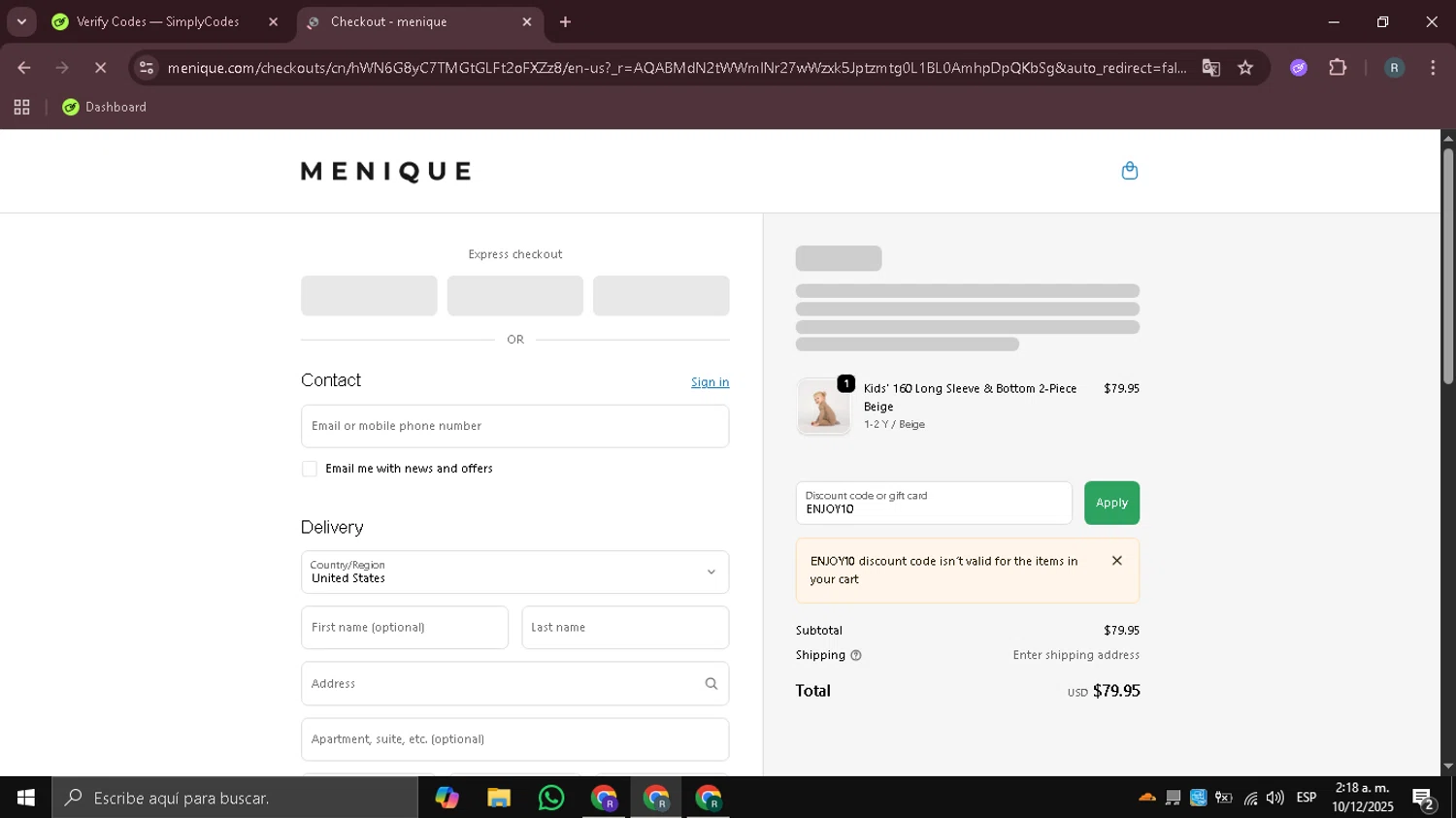Open the Chrome three-dot menu

point(1433,68)
